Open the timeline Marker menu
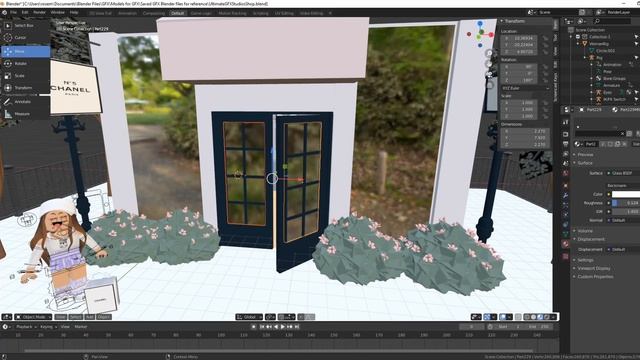Image resolution: width=640 pixels, height=360 pixels. 81,327
